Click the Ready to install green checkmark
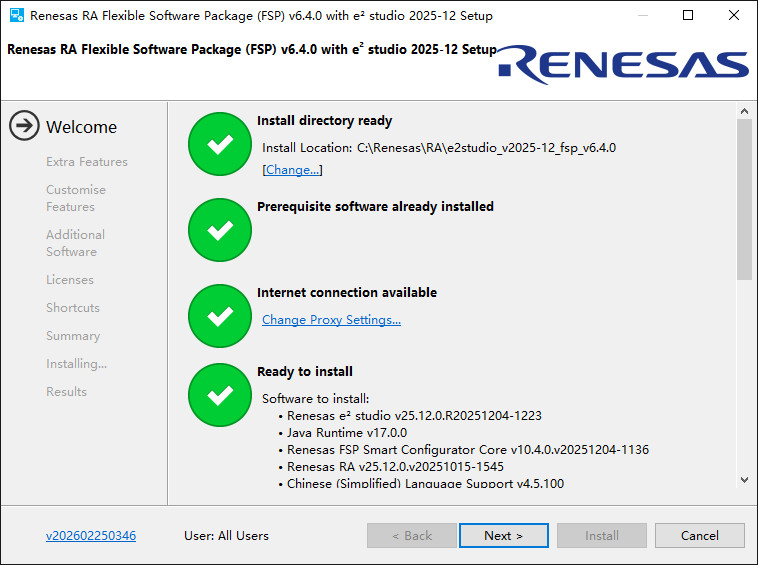The height and width of the screenshot is (565, 758). 220,395
